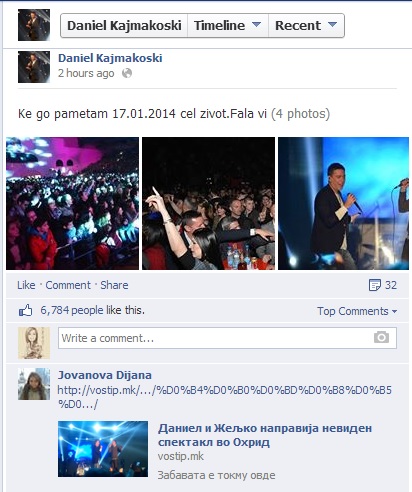This screenshot has width=412, height=492.
Task: Open the vostip.mk article headline link
Action: 265,435
